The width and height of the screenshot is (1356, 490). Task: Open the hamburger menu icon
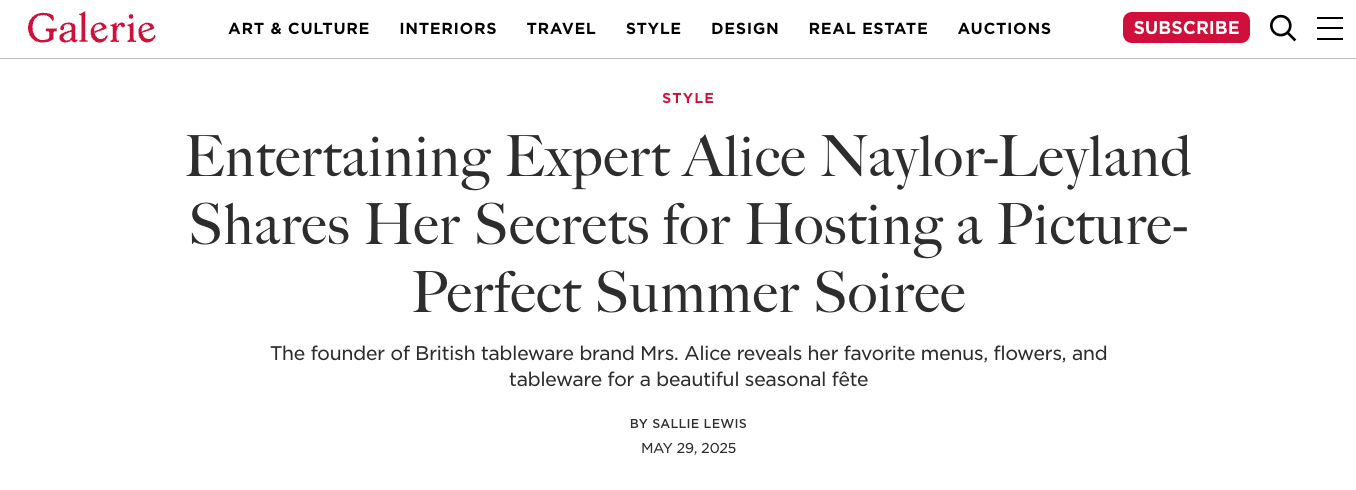click(x=1330, y=28)
